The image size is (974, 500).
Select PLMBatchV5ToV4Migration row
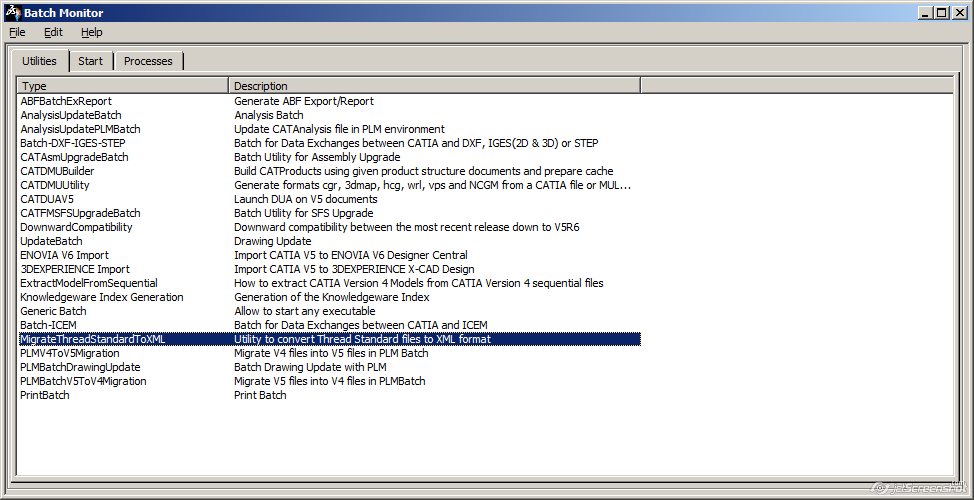click(x=83, y=381)
